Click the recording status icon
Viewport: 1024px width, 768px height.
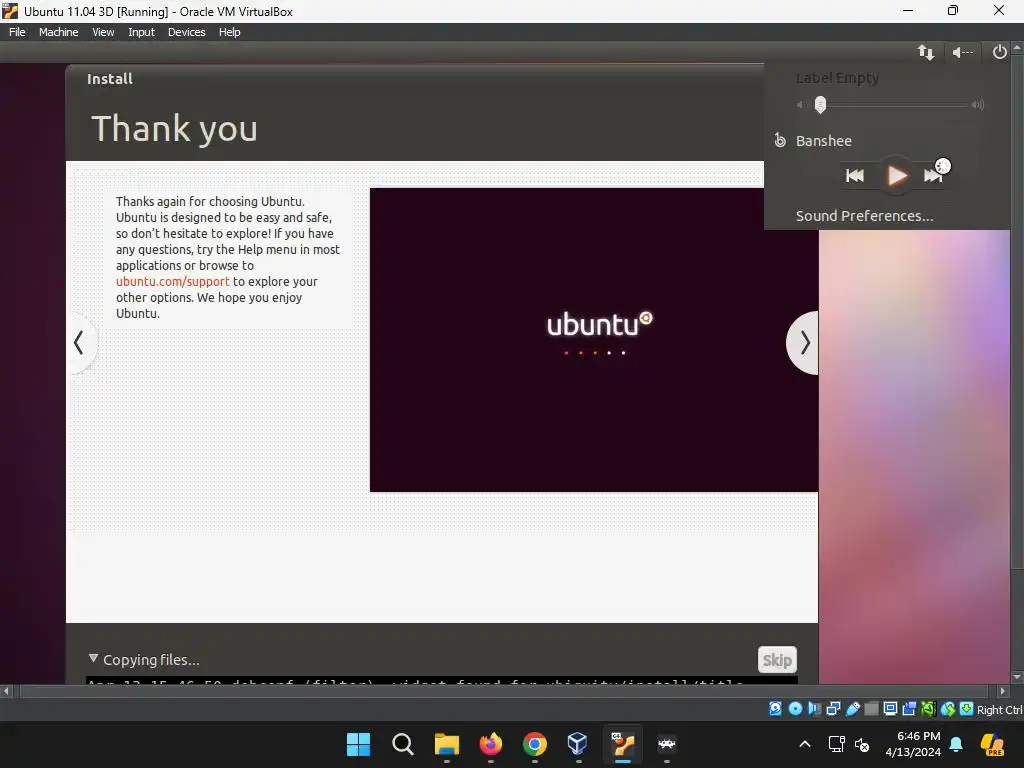click(909, 709)
